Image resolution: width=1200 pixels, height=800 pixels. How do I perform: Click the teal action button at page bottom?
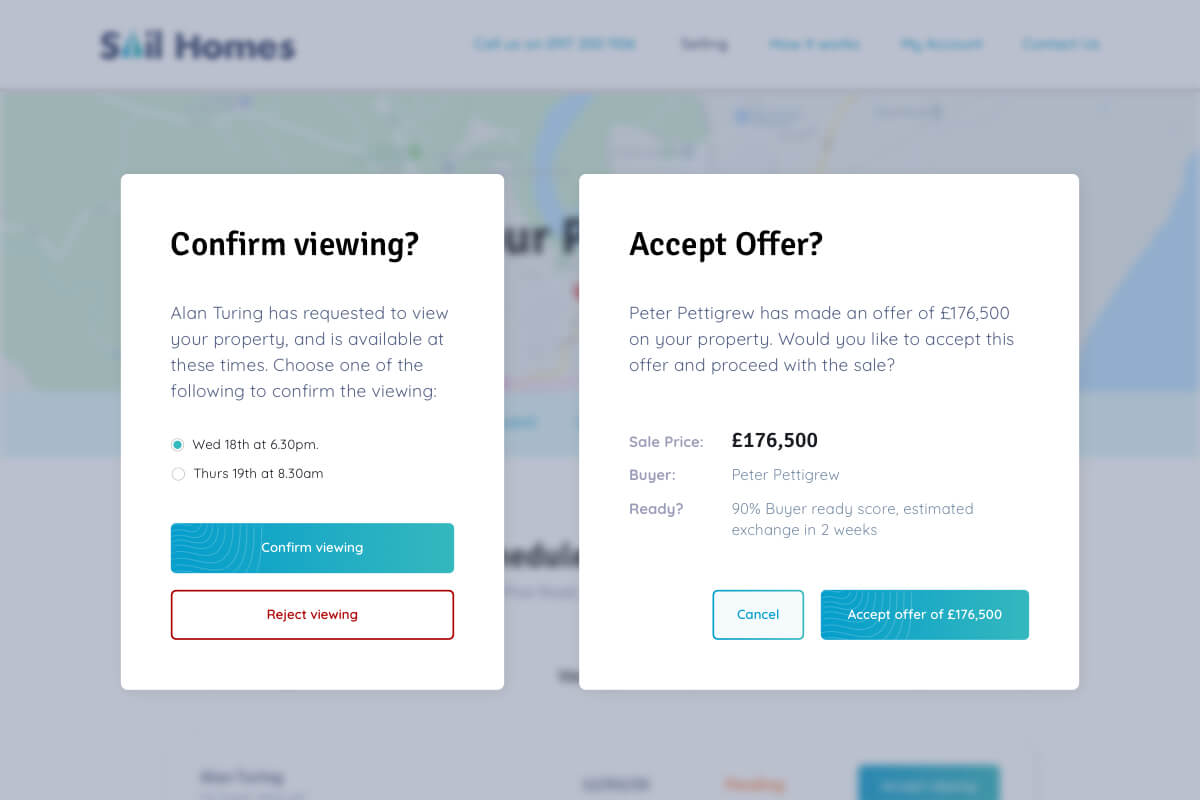click(x=928, y=784)
